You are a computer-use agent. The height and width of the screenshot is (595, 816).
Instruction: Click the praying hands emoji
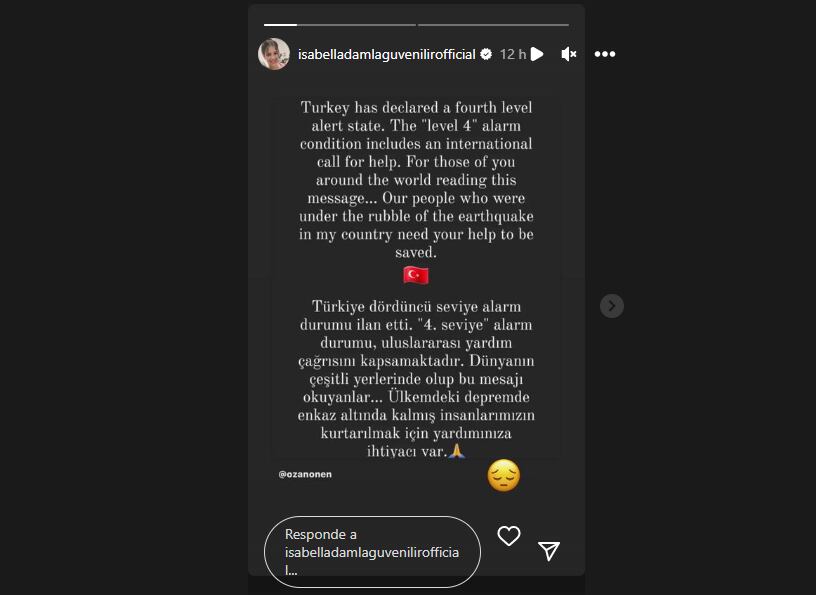click(456, 450)
